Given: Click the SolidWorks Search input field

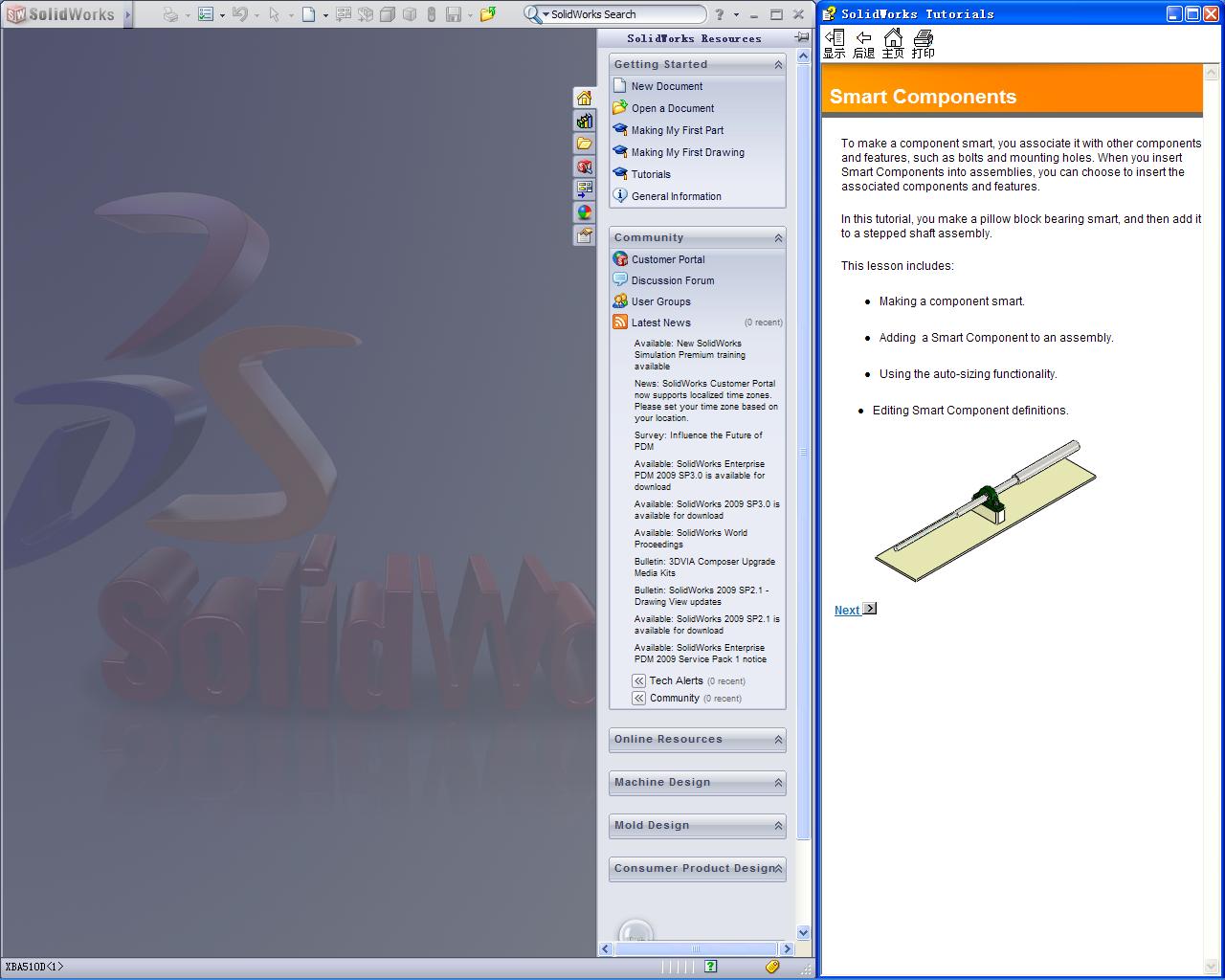Looking at the screenshot, I should pyautogui.click(x=627, y=14).
